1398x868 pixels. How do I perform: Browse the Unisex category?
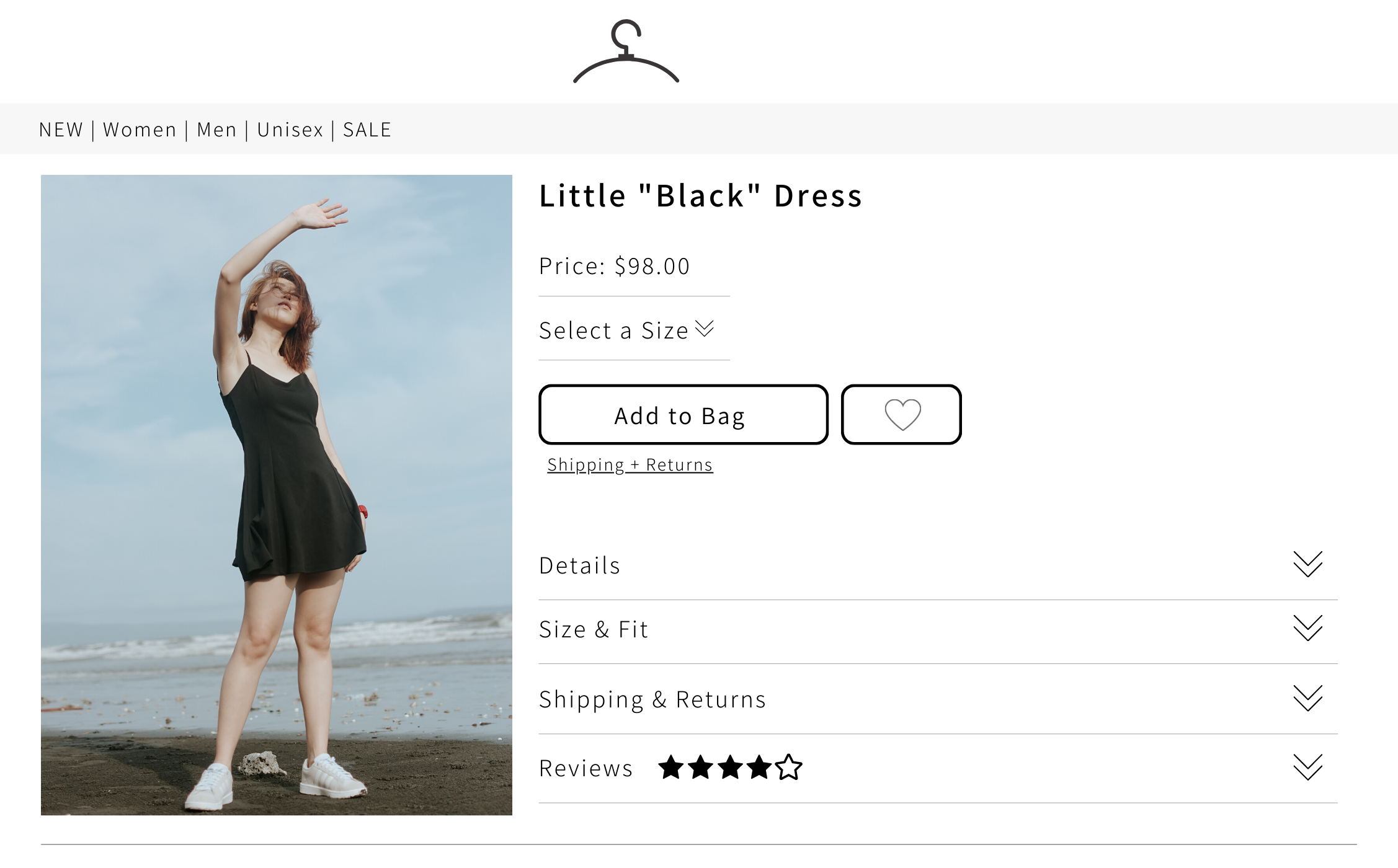tap(290, 130)
